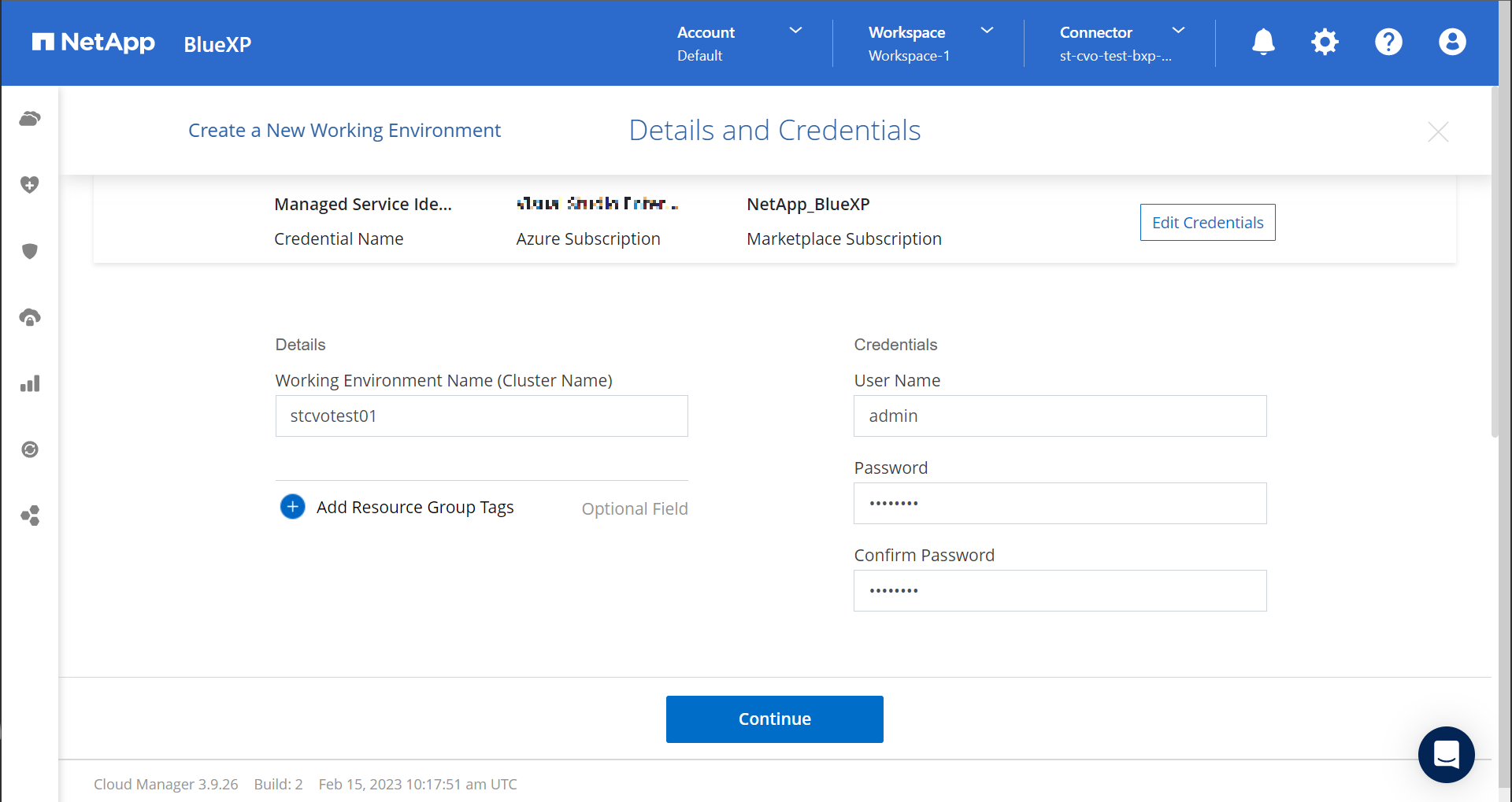Select the Working Environment Name field

tap(481, 416)
